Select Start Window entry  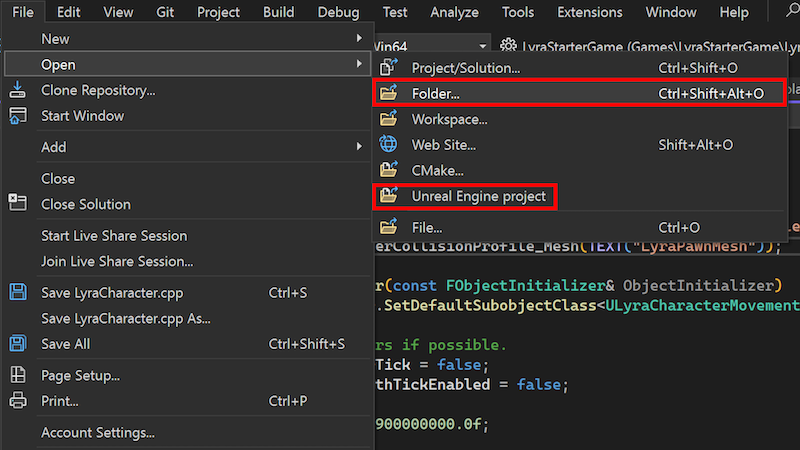click(x=187, y=116)
